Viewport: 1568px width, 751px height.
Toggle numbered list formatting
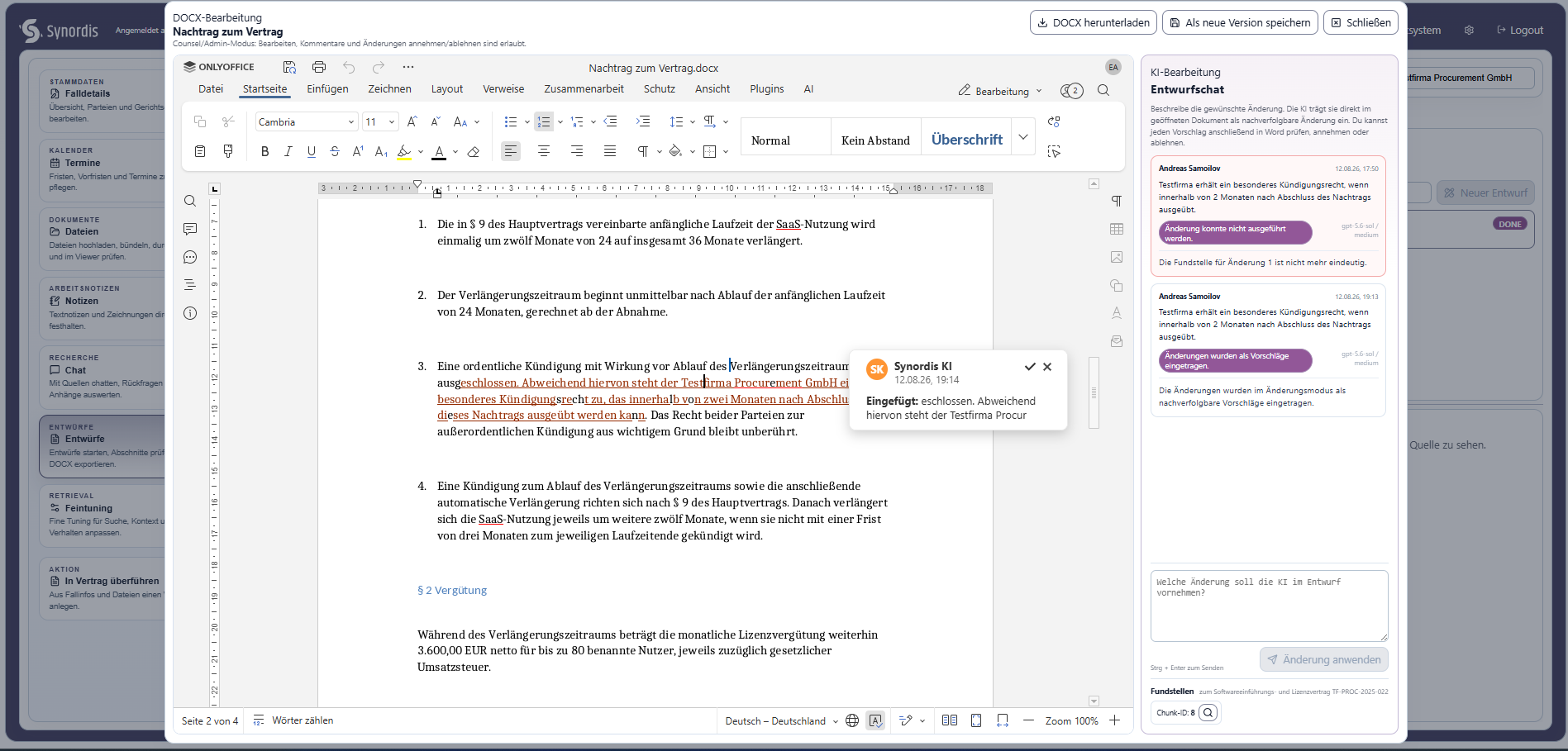pos(543,121)
